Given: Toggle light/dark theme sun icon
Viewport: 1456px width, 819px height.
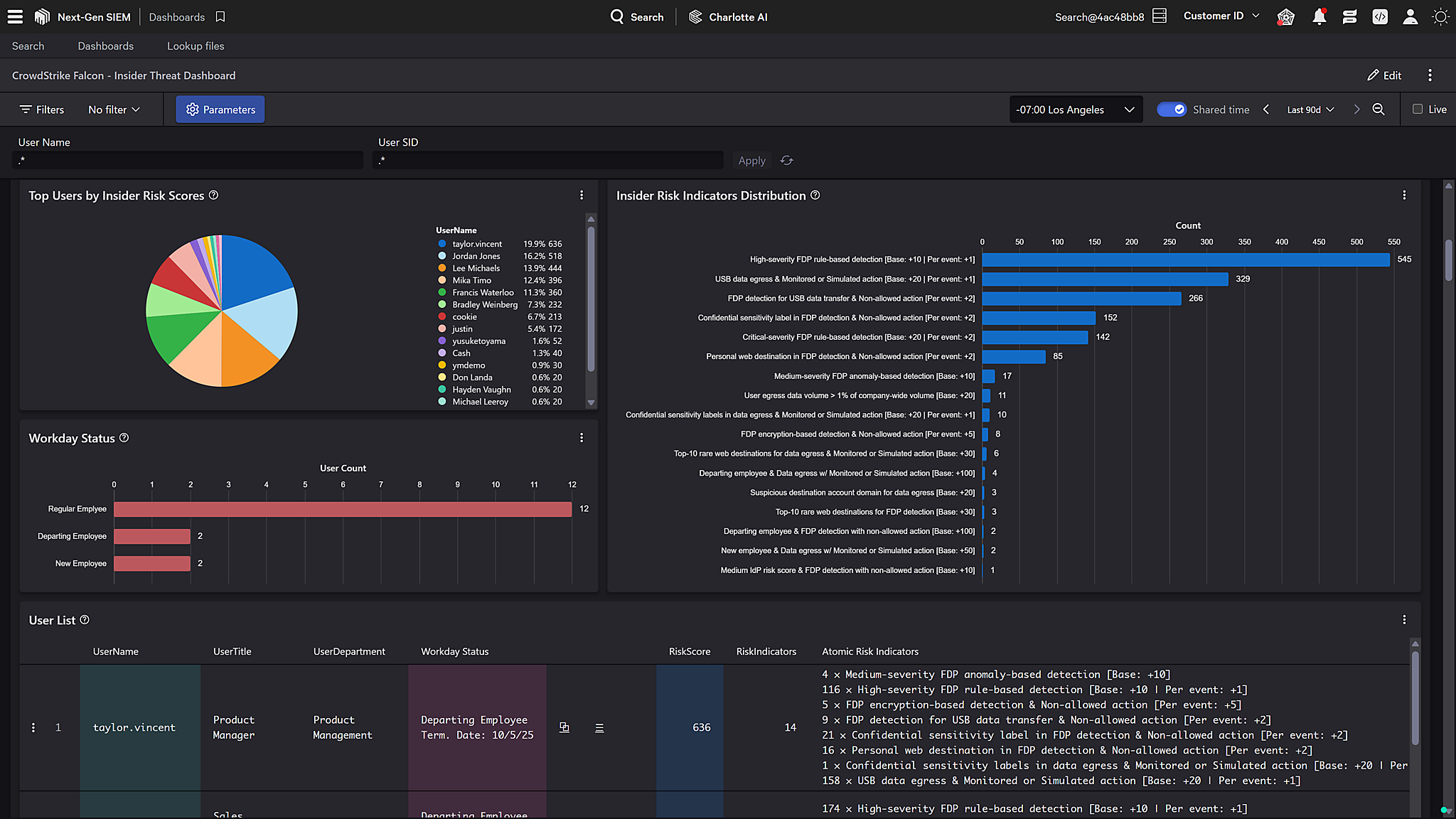Looking at the screenshot, I should click(1440, 16).
